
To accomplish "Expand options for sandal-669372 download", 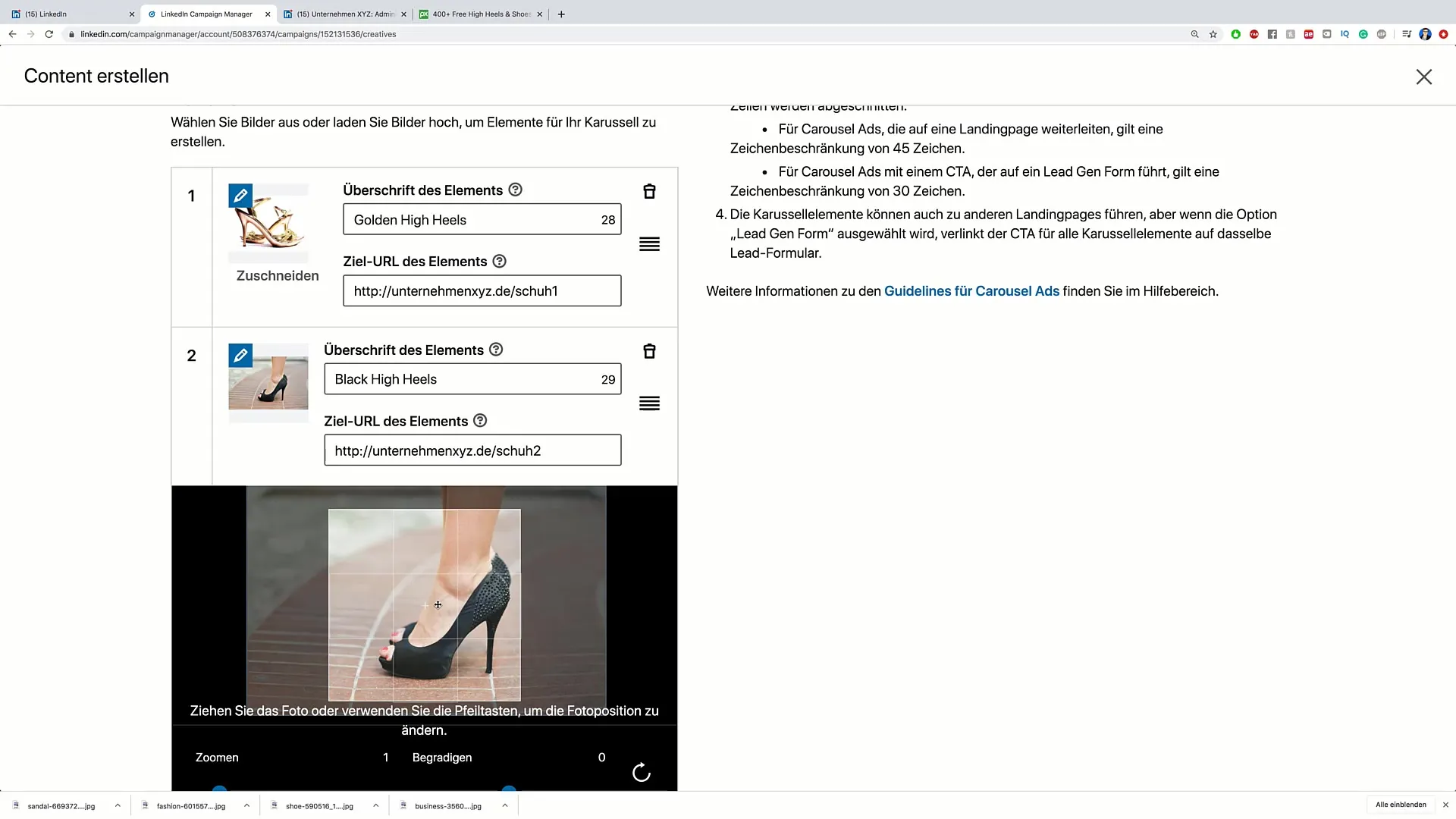I will pyautogui.click(x=118, y=805).
